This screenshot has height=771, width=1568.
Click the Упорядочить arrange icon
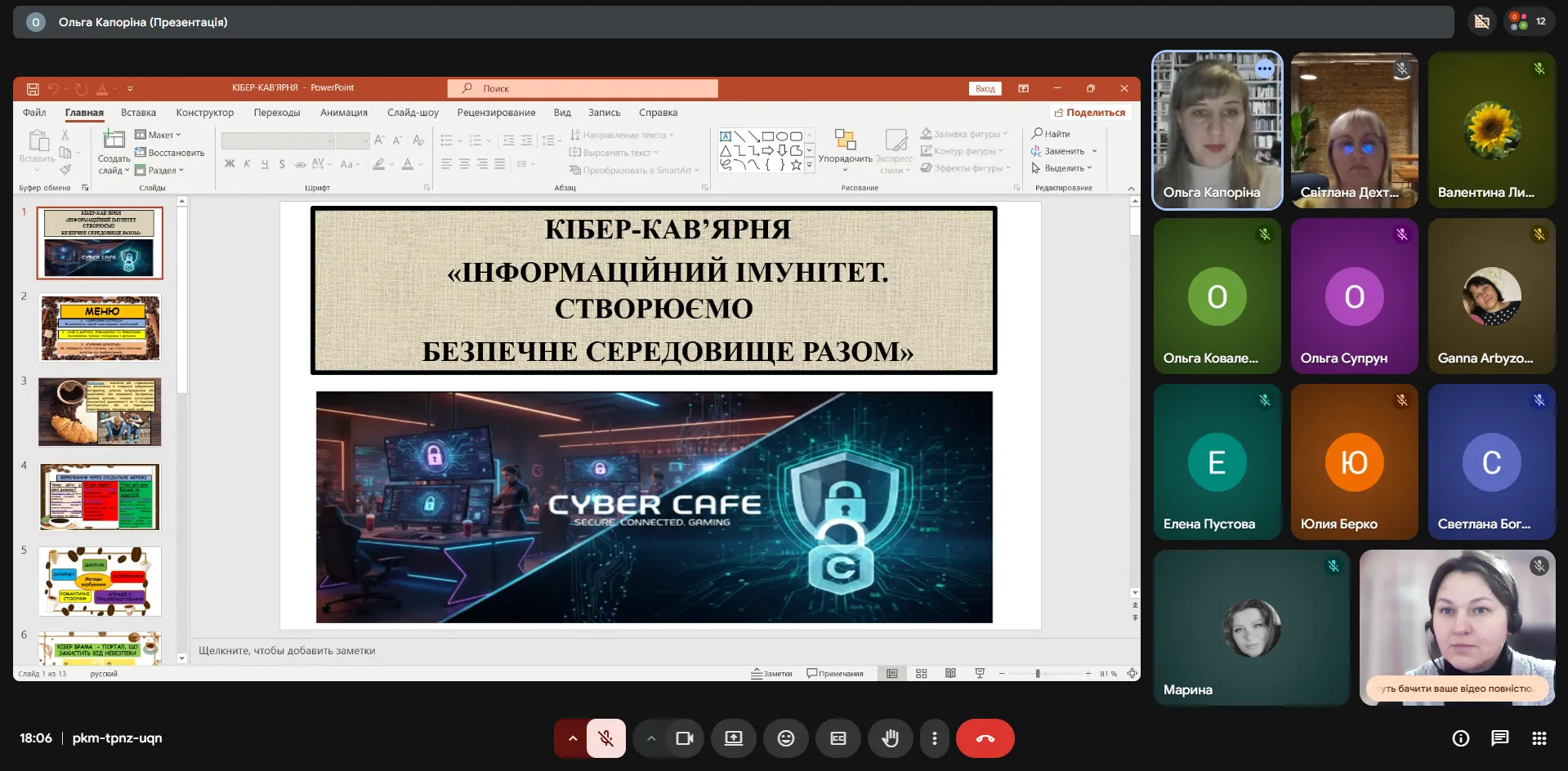tap(845, 140)
